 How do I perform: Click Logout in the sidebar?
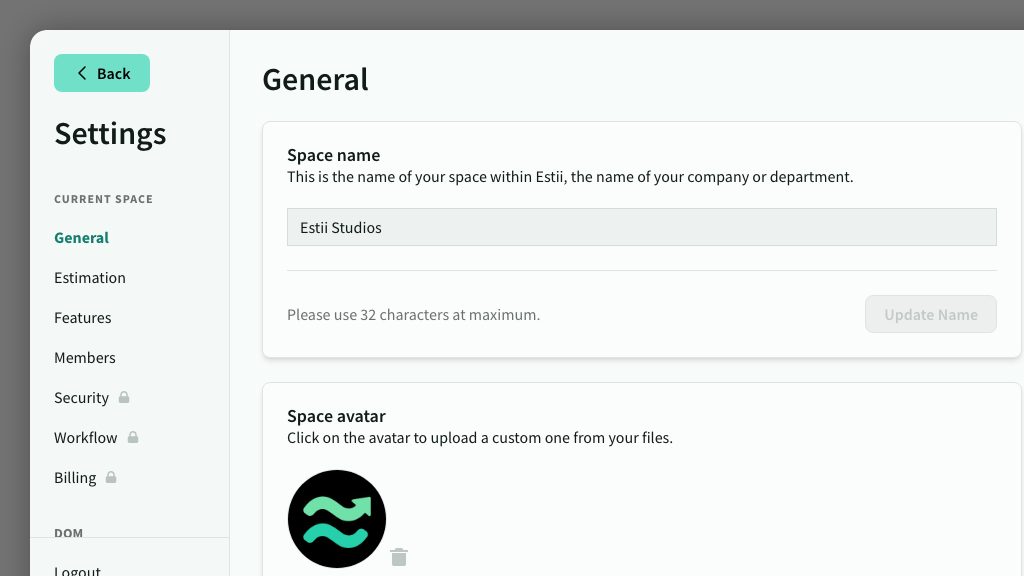click(78, 570)
